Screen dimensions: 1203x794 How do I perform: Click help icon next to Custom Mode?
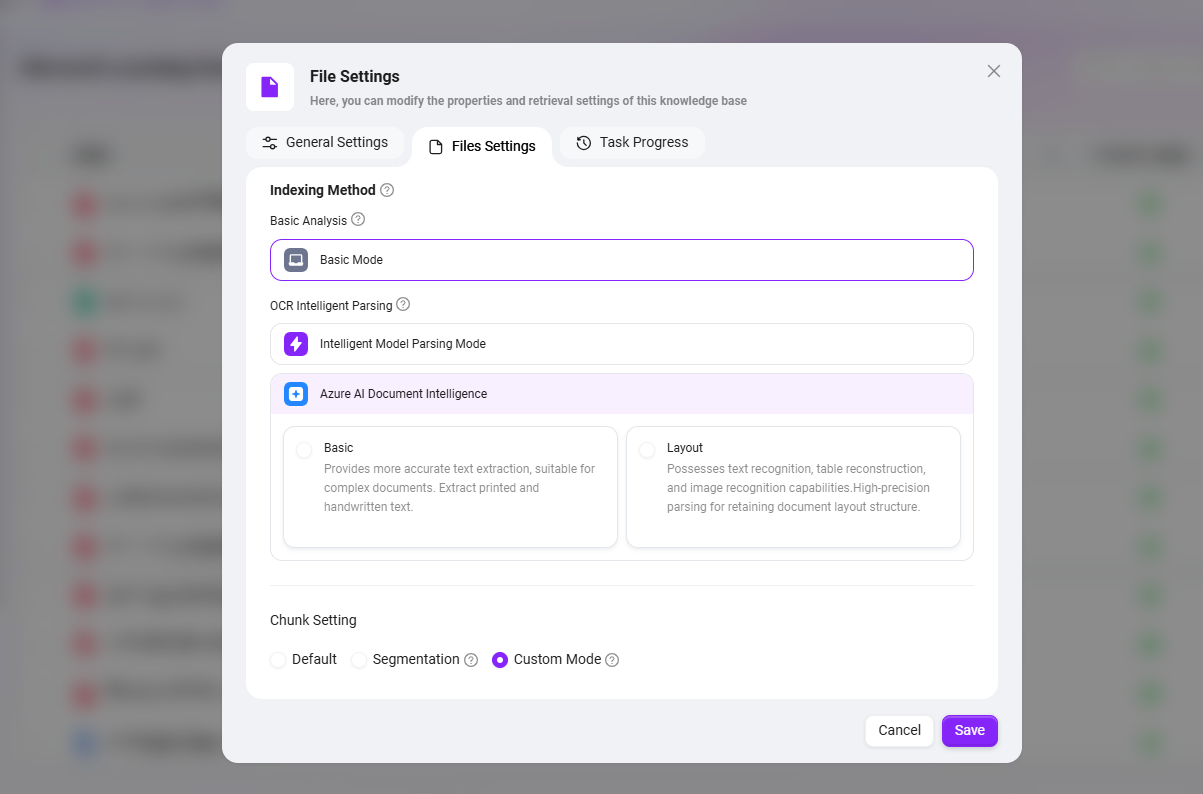[x=612, y=660]
